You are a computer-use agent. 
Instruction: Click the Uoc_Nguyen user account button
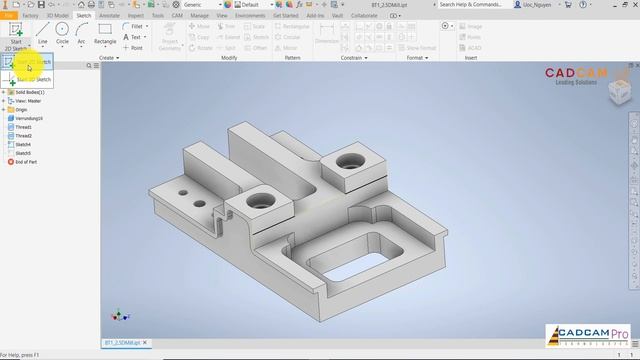point(533,4)
